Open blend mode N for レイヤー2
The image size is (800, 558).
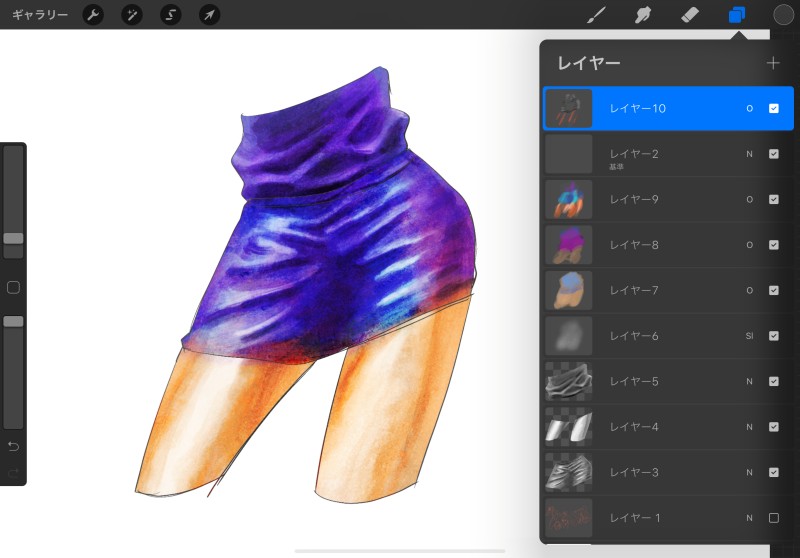tap(749, 154)
